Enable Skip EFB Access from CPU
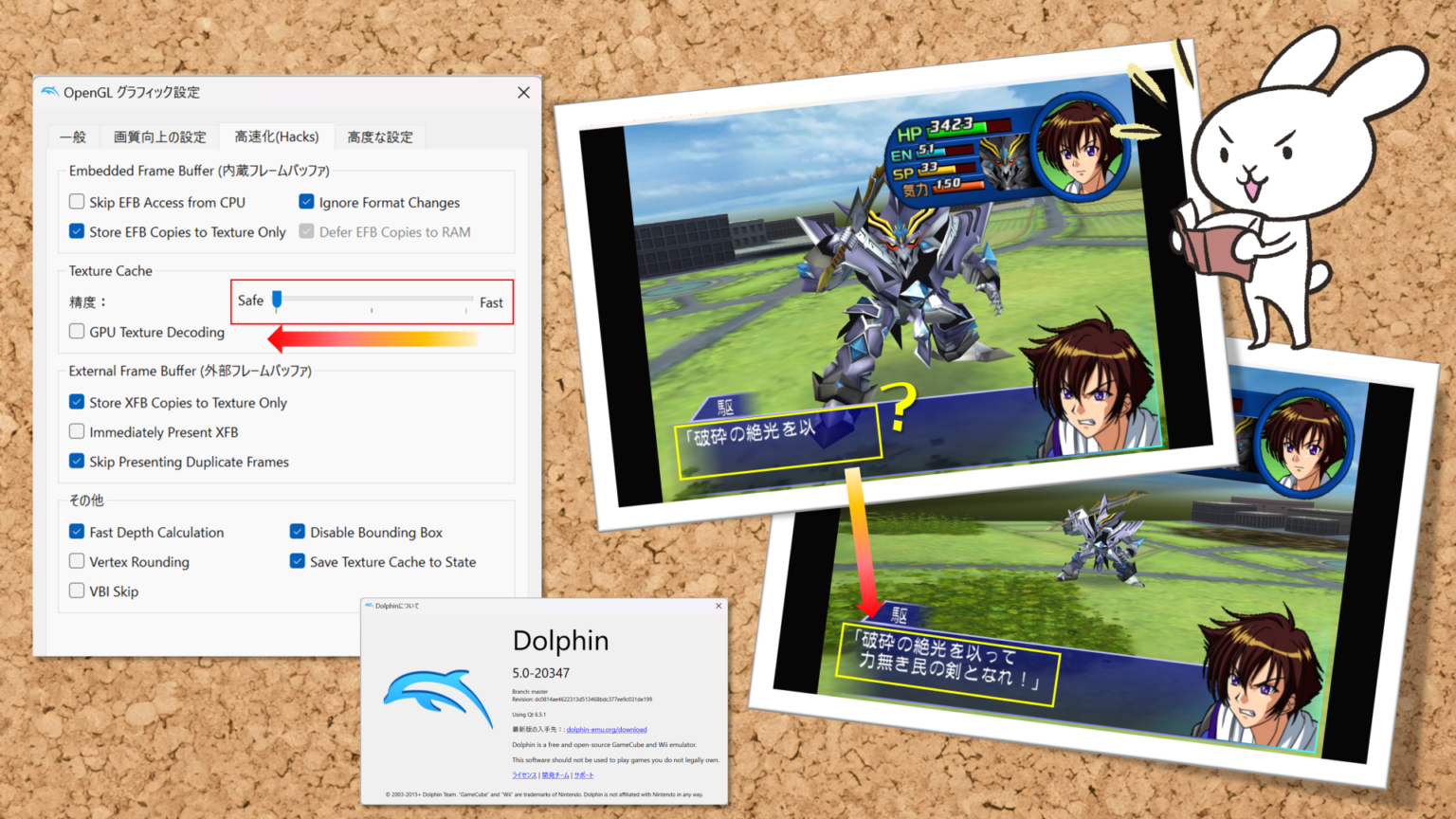Image resolution: width=1456 pixels, height=819 pixels. coord(77,202)
